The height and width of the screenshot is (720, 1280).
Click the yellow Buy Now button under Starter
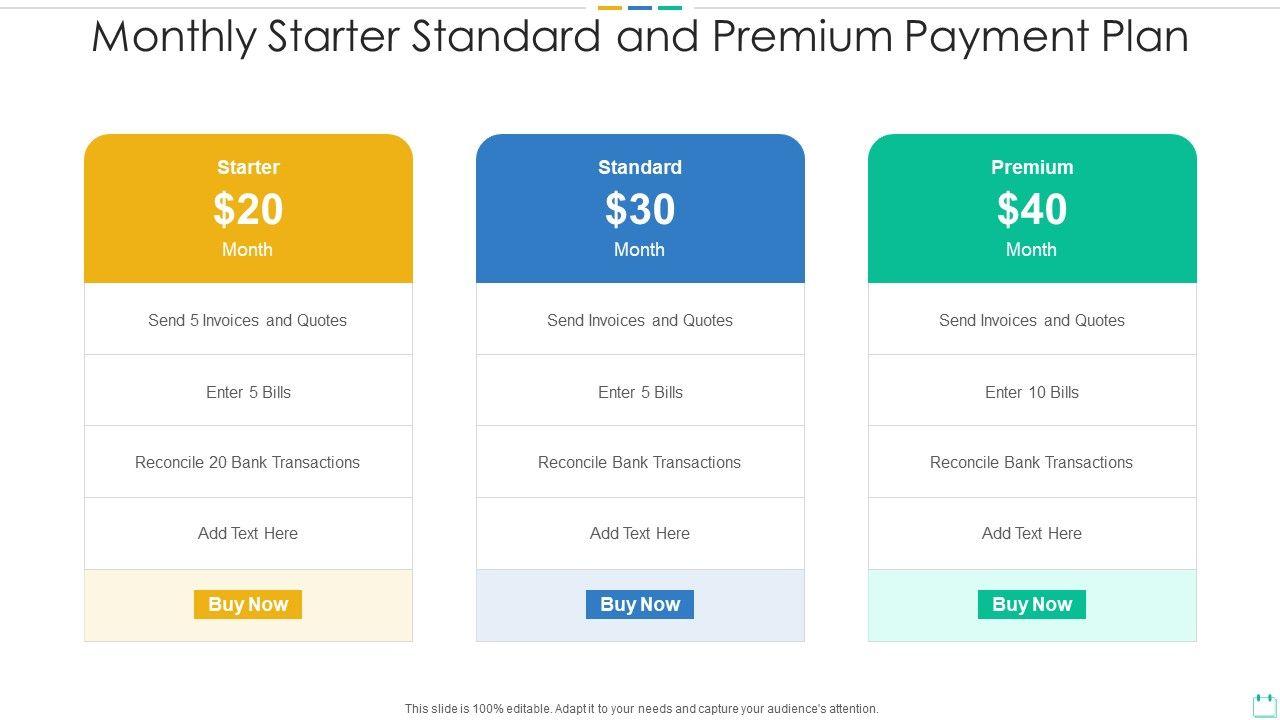click(x=248, y=605)
